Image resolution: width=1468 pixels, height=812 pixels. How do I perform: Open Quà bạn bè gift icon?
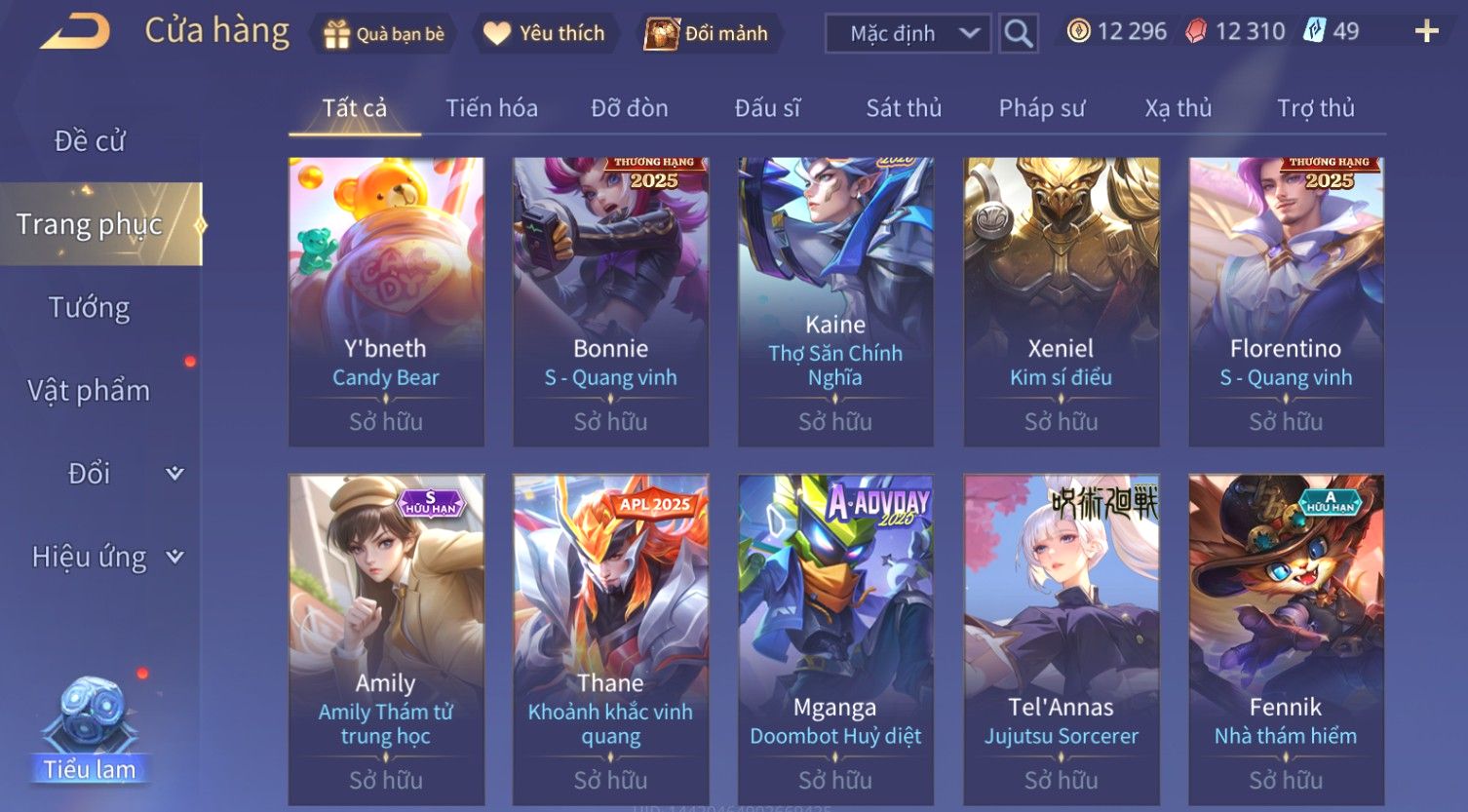tap(336, 34)
